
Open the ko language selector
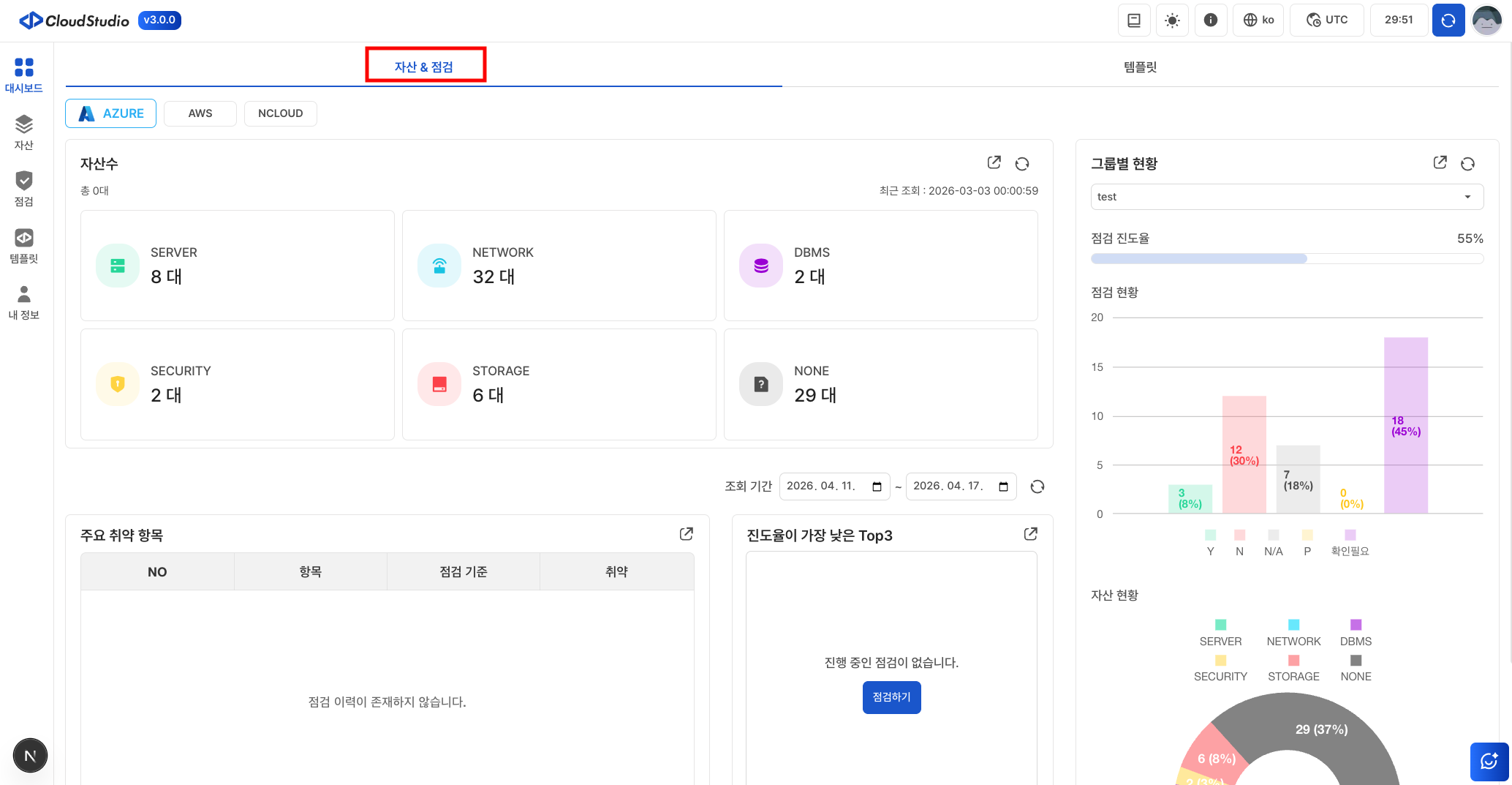pos(1259,20)
